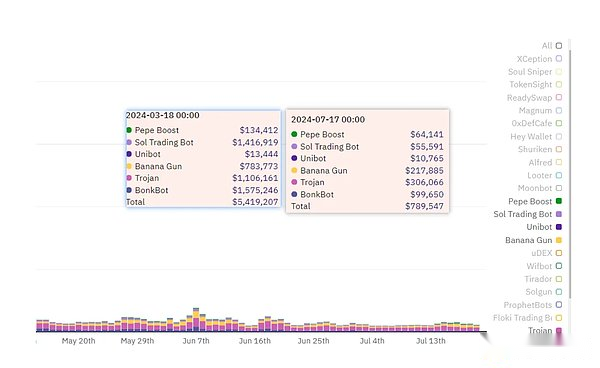Click the yellow Banana Gun legend swatch
Image resolution: width=600 pixels, height=368 pixels.
559,240
